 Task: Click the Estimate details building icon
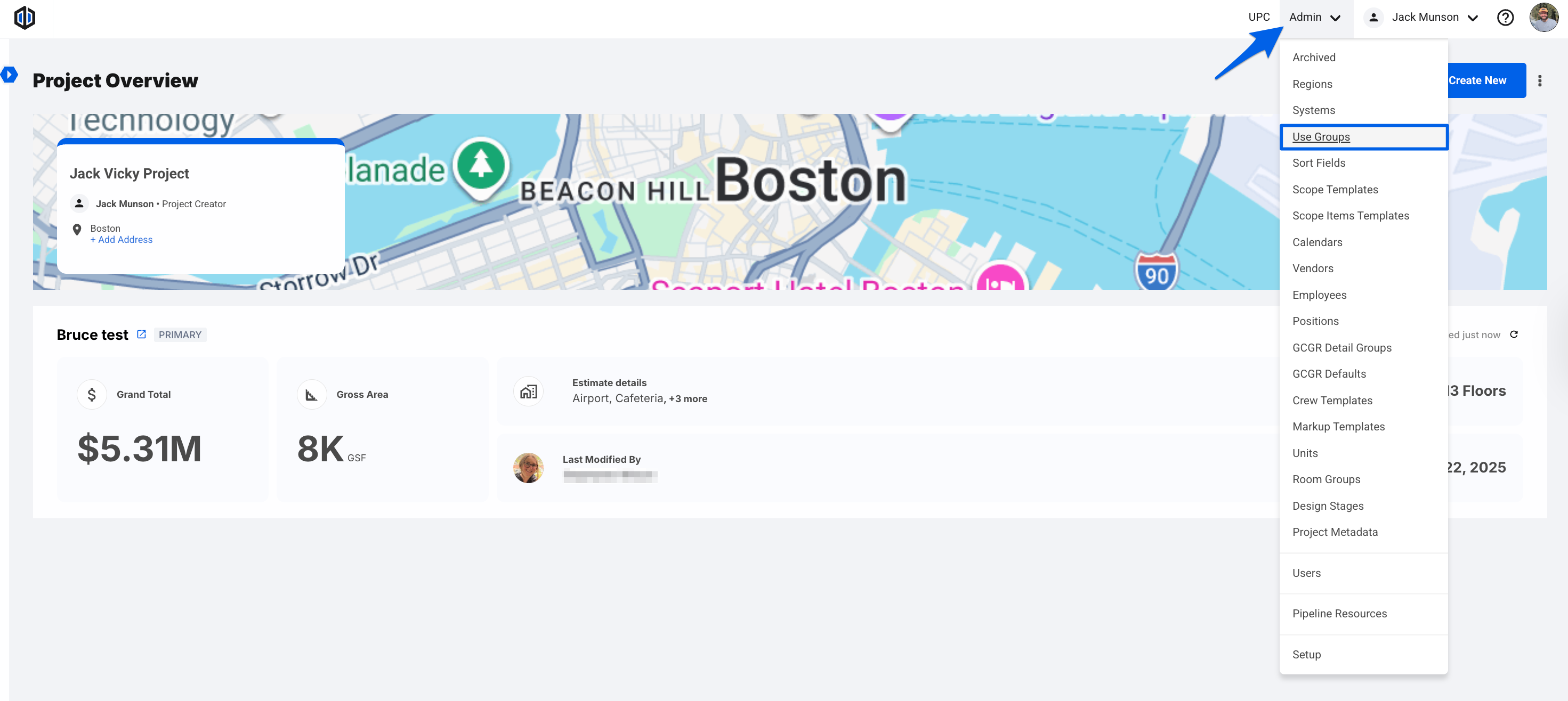[528, 392]
